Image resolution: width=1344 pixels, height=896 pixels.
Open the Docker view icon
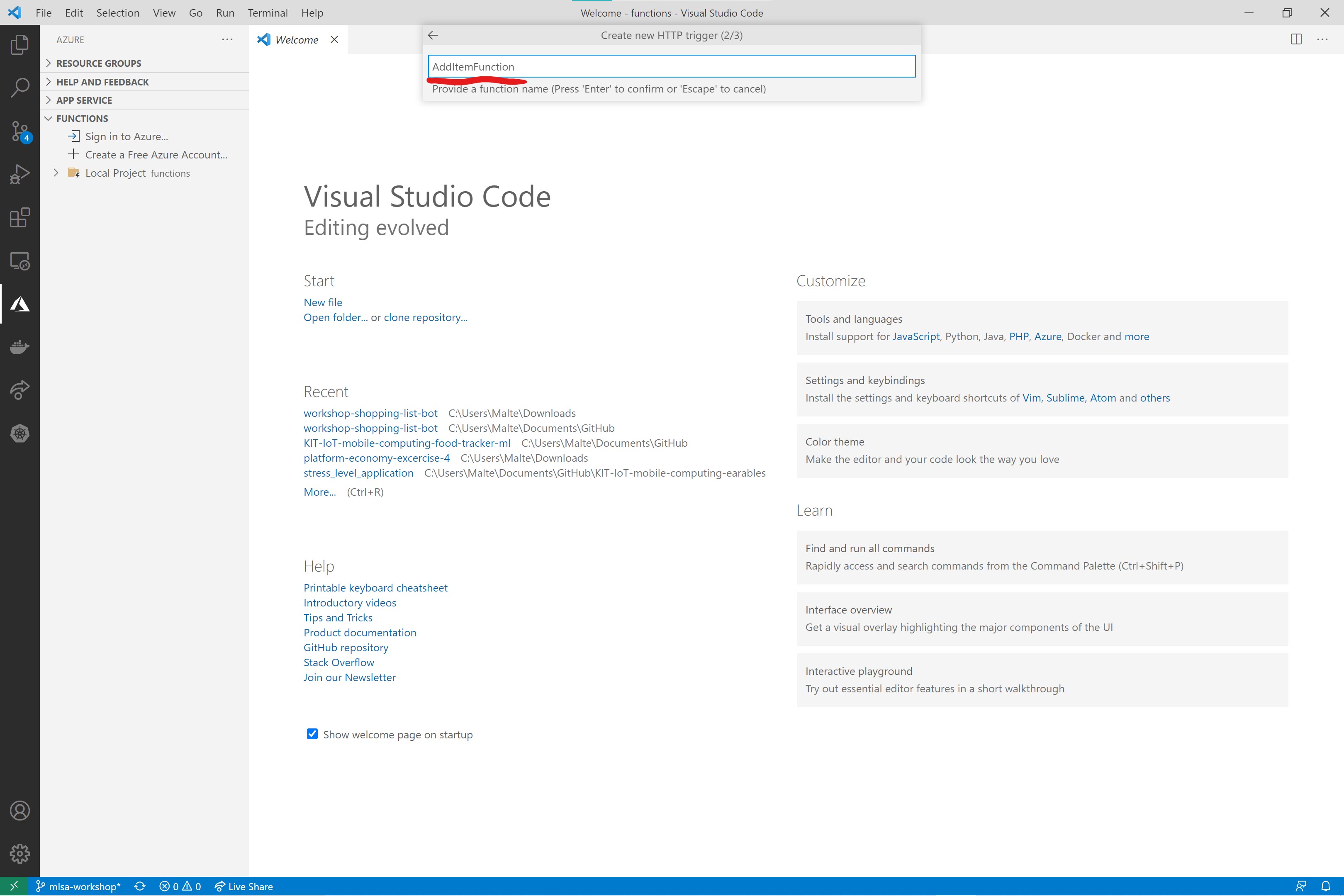coord(19,347)
